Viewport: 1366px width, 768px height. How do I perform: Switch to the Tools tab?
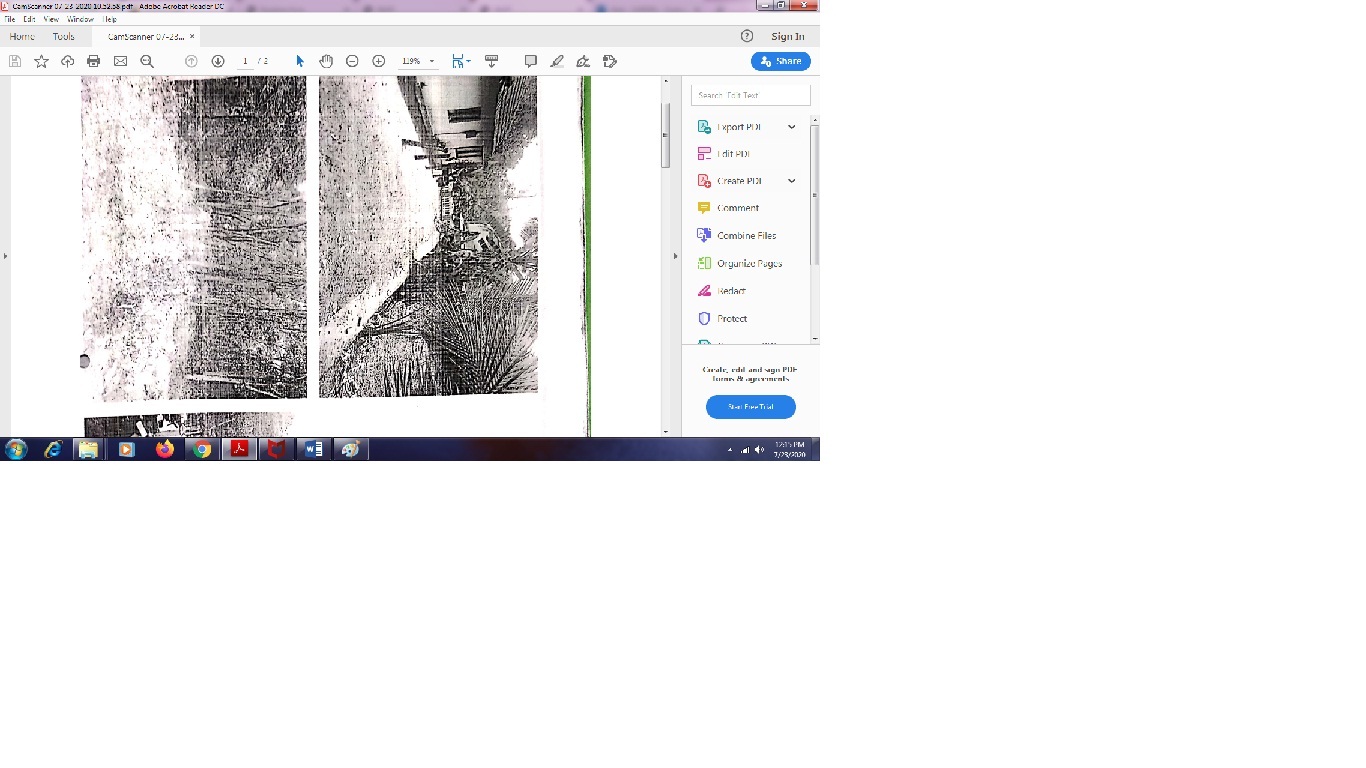tap(63, 37)
